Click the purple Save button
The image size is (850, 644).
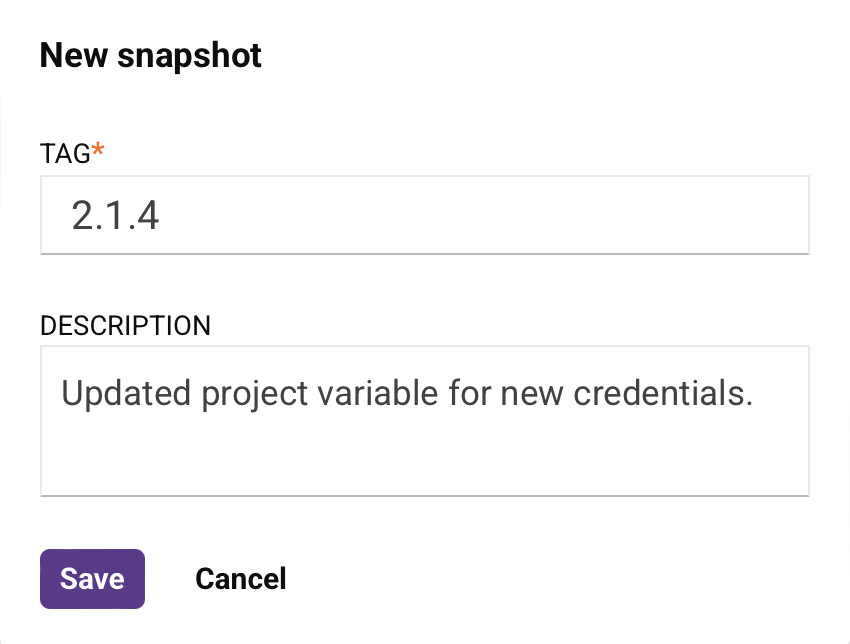(92, 579)
